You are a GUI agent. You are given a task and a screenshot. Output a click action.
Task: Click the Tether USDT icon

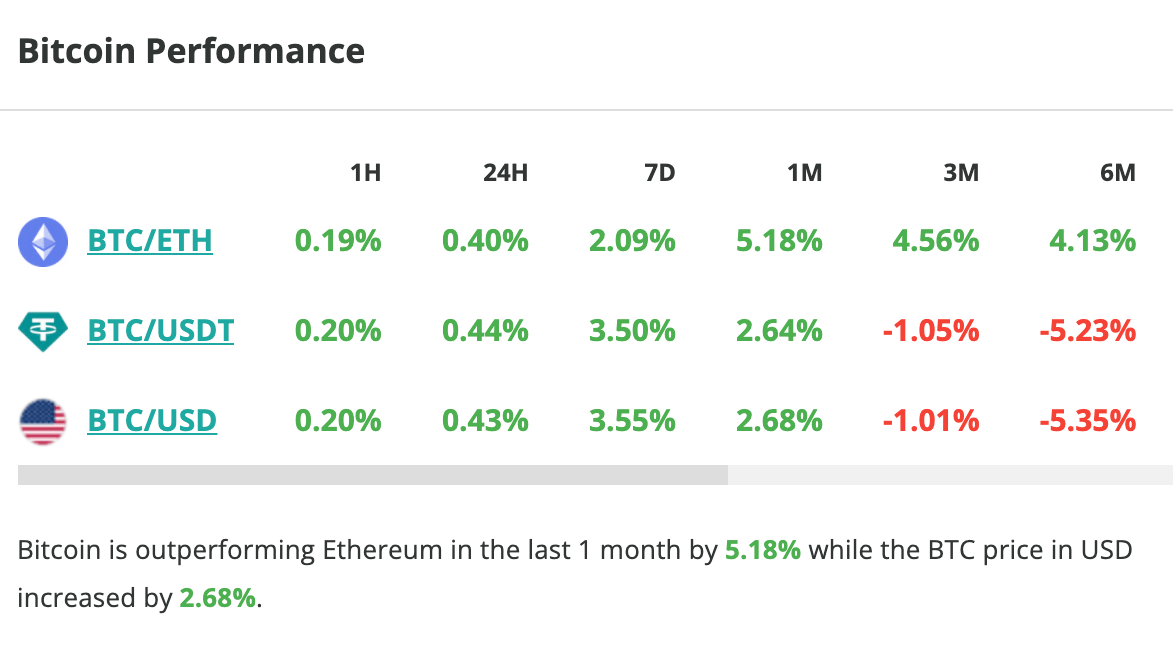click(x=43, y=330)
